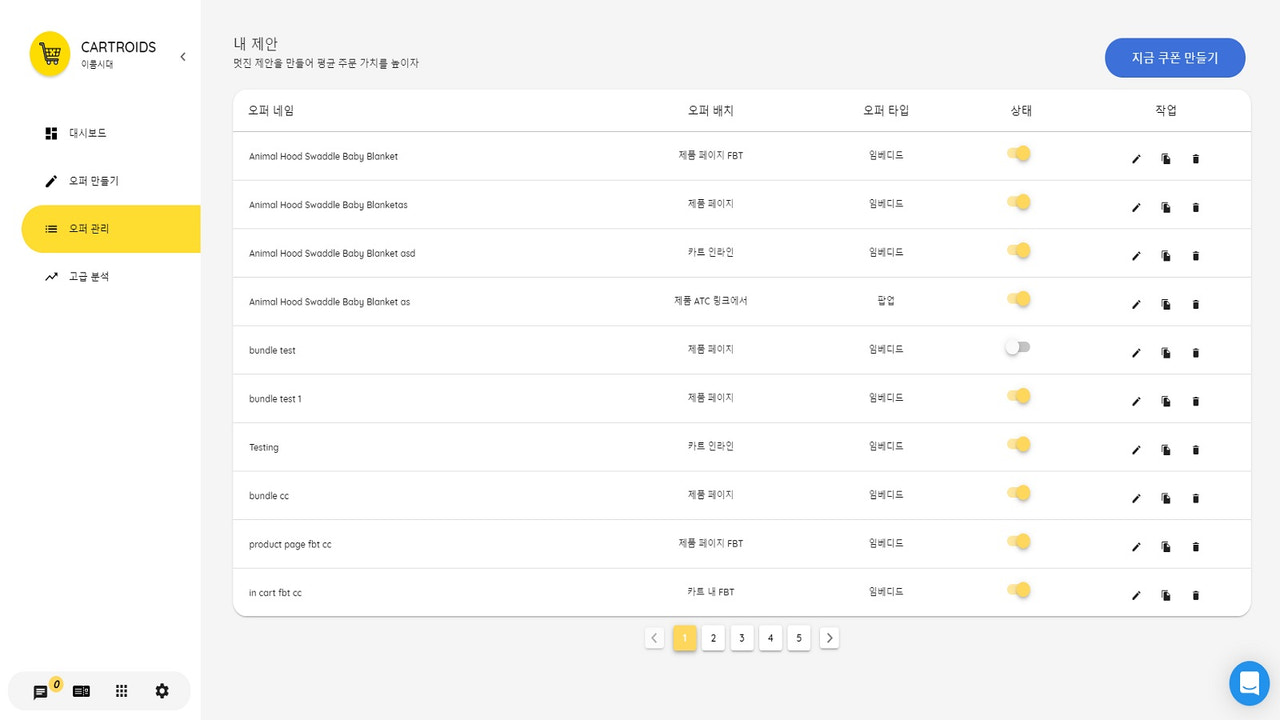Click the Cartroids cart logo

point(50,54)
